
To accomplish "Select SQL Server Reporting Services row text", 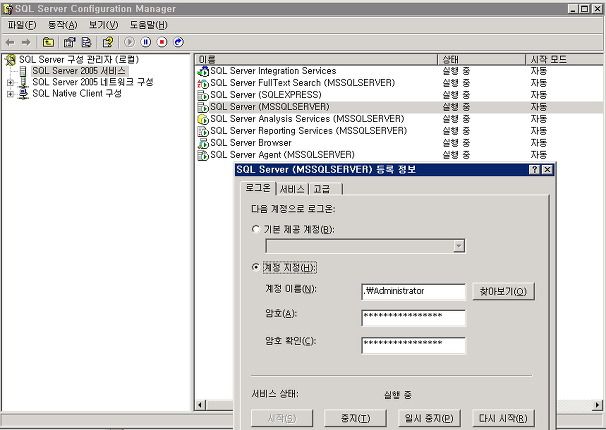I will pyautogui.click(x=308, y=131).
